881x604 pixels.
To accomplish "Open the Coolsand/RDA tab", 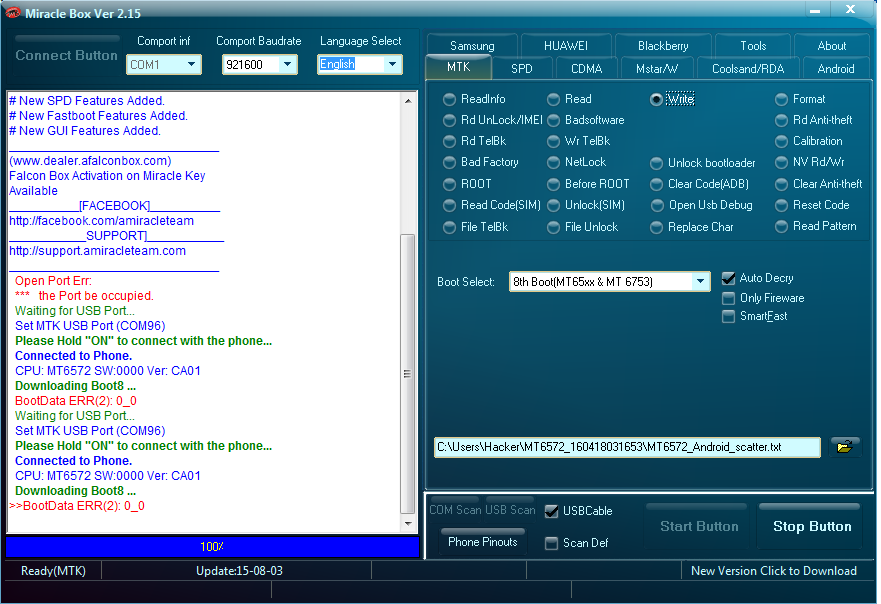I will [x=748, y=69].
